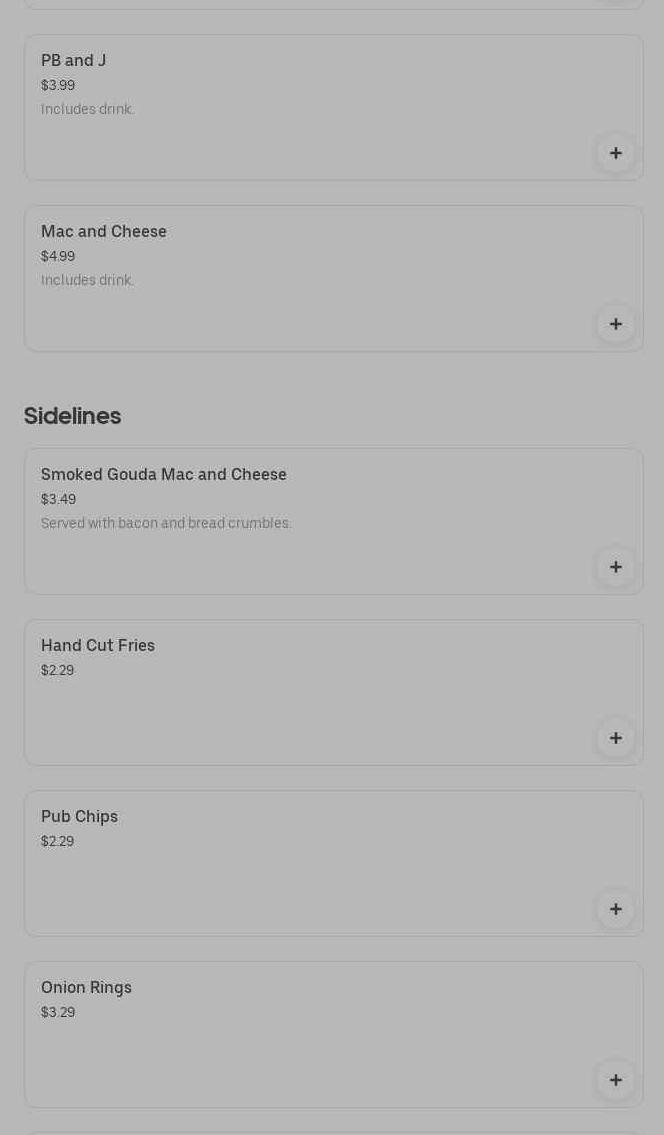Click the $3.99 price under PB and J
664x1135 pixels.
(58, 86)
